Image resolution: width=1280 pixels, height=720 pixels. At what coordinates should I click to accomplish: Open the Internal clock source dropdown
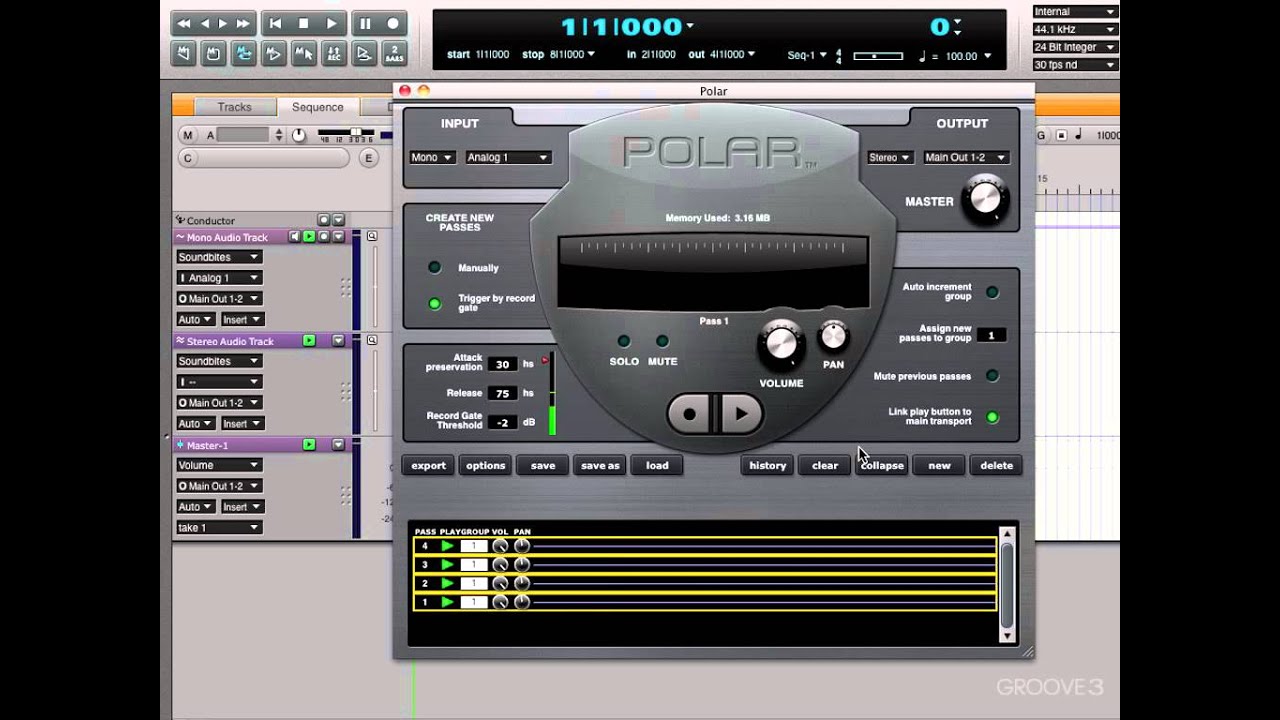pyautogui.click(x=1074, y=12)
